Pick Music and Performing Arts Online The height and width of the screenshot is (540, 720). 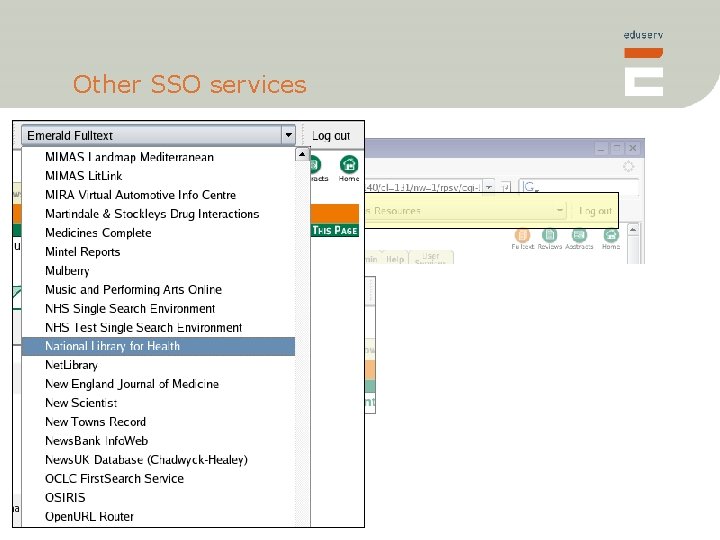tap(133, 289)
